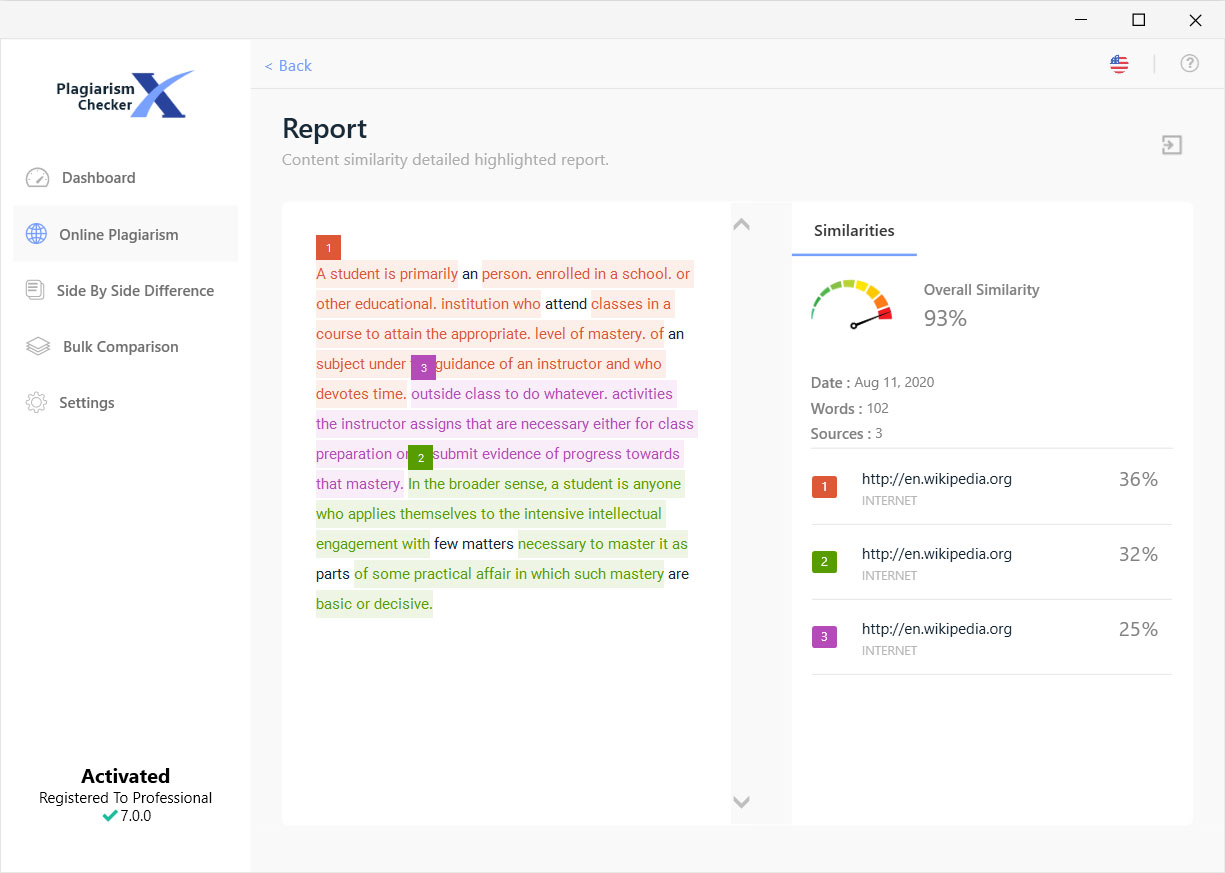Open the first en.wikipedia.org source link
The image size is (1225, 873).
pyautogui.click(x=937, y=478)
